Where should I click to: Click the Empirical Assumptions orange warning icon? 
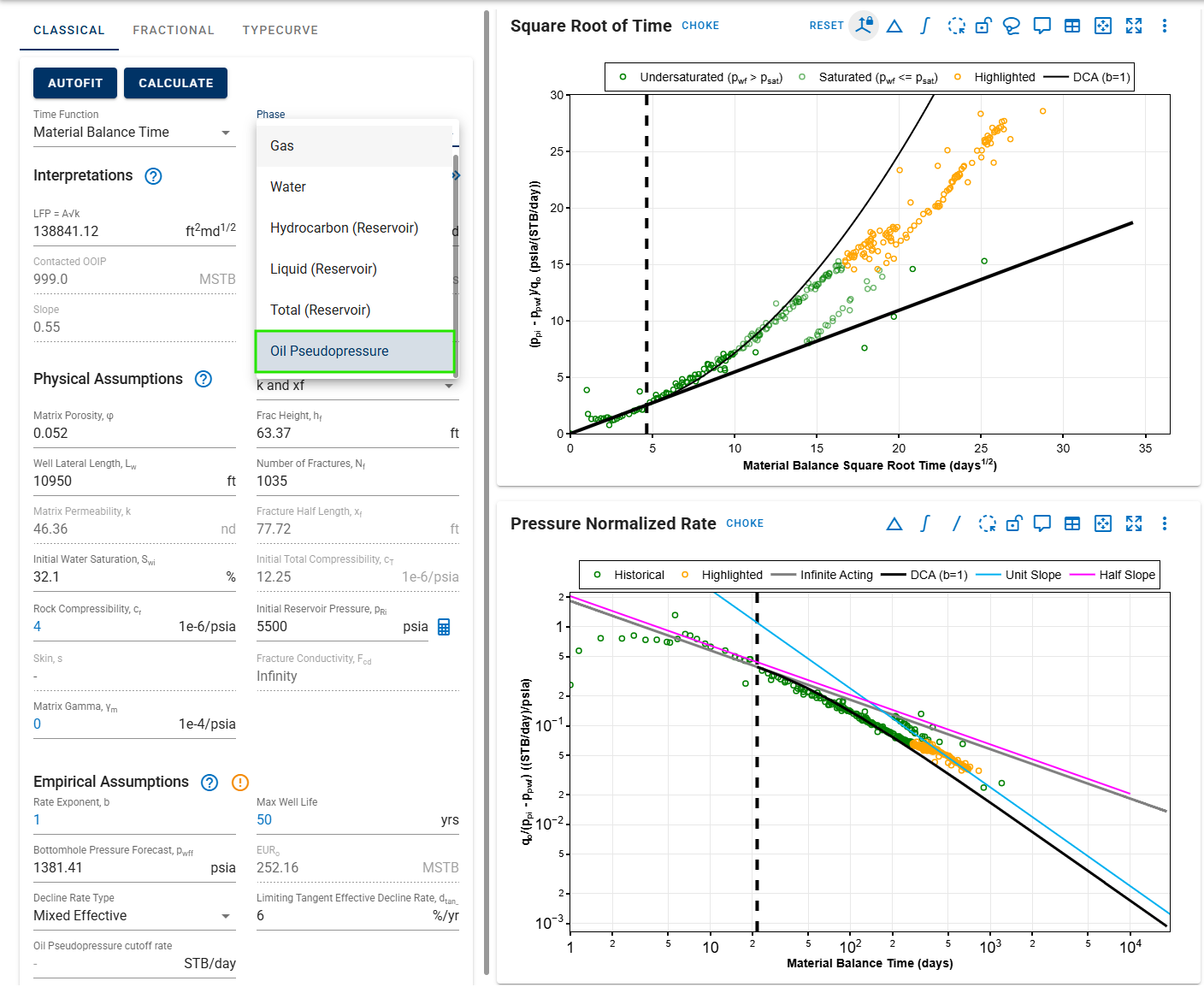tap(240, 783)
